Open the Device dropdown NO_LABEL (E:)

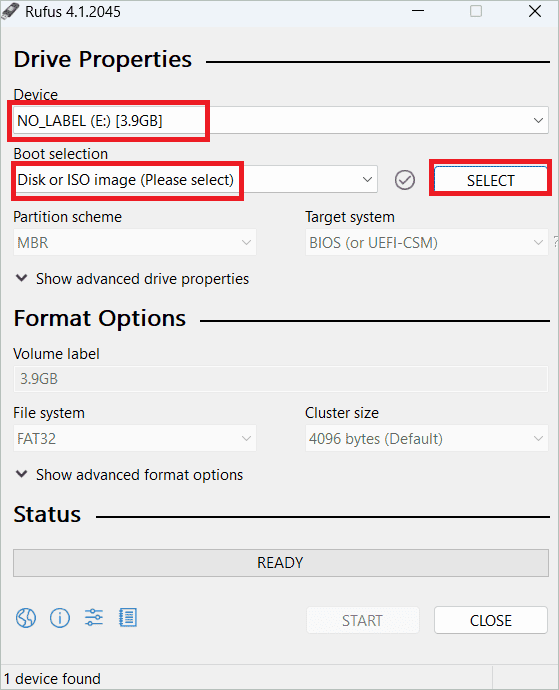point(281,120)
